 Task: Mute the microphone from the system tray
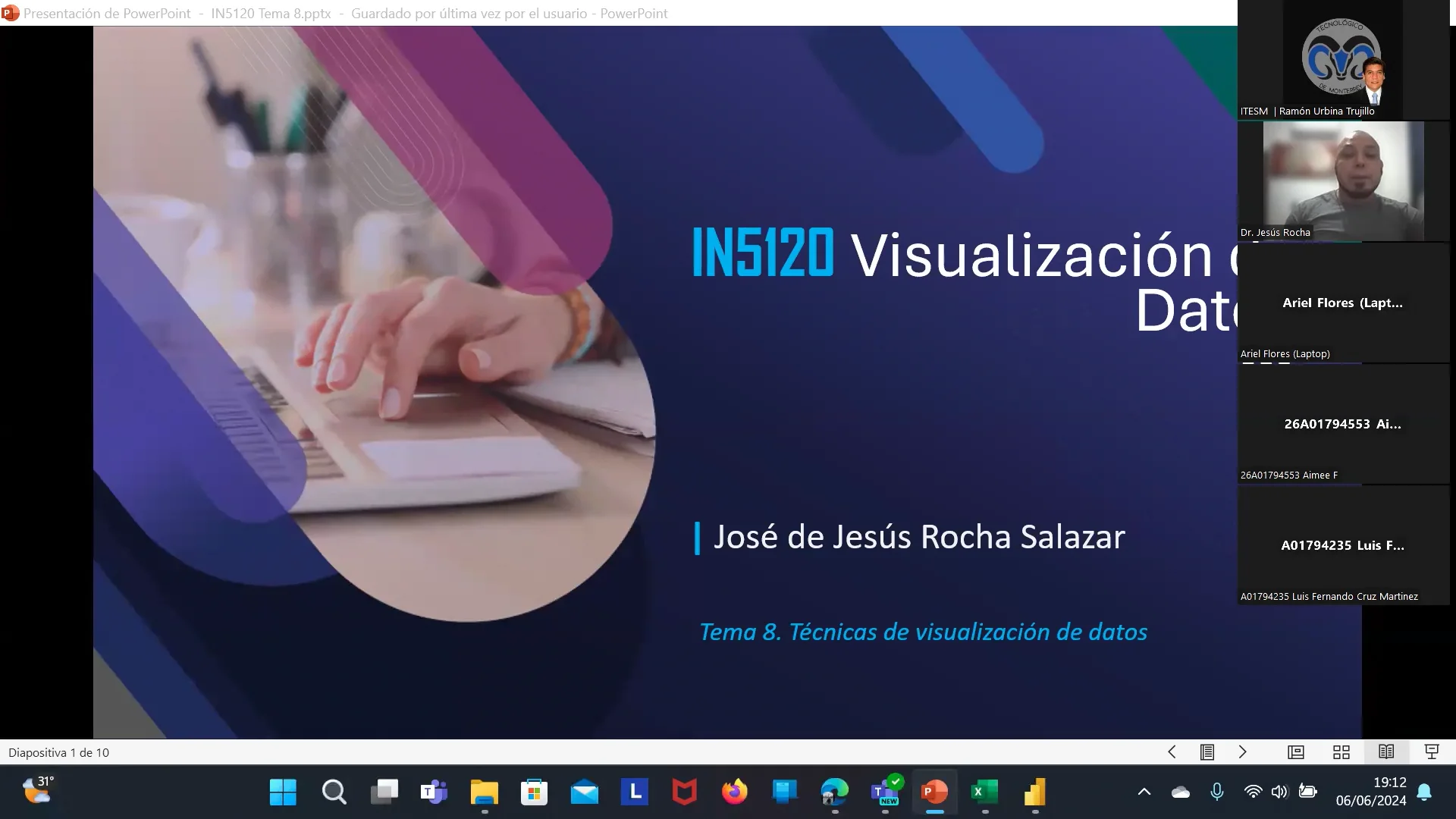(x=1216, y=792)
